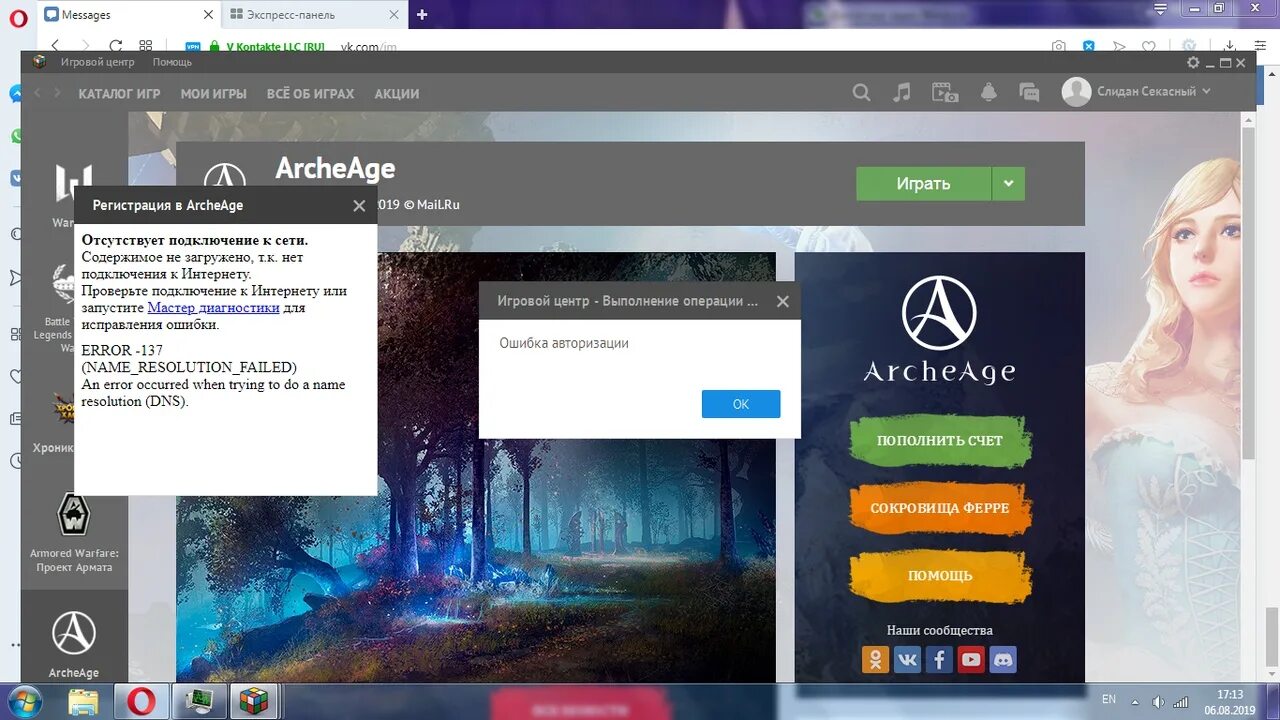This screenshot has width=1280, height=720.
Task: Click the game center cube logo icon
Action: point(39,62)
